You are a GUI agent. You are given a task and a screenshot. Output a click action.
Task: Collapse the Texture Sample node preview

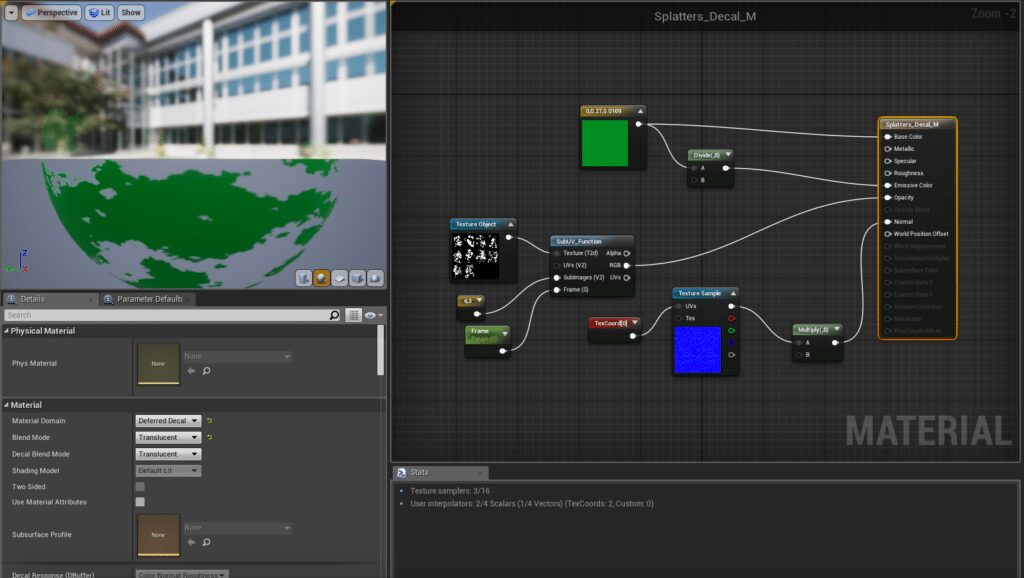click(x=733, y=293)
